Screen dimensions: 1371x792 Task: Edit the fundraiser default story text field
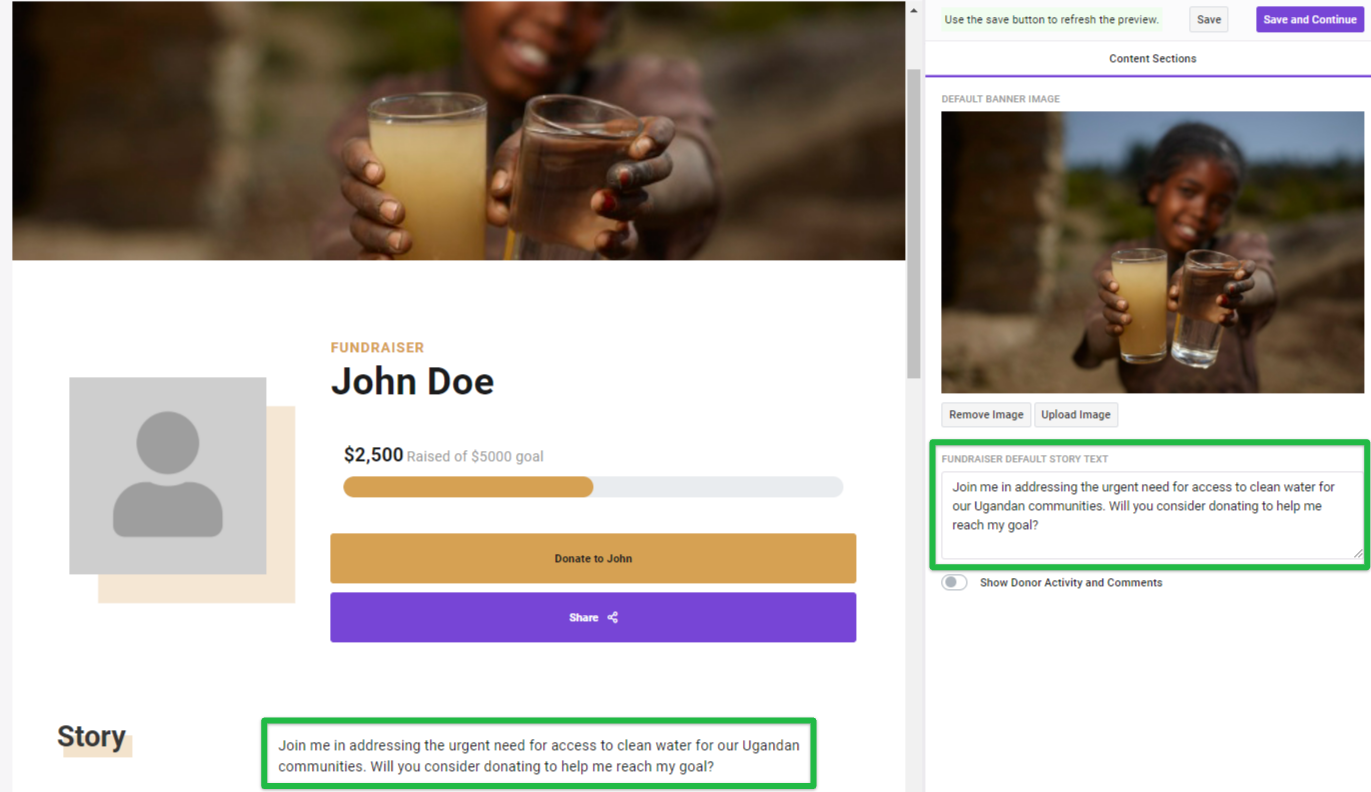(1152, 515)
